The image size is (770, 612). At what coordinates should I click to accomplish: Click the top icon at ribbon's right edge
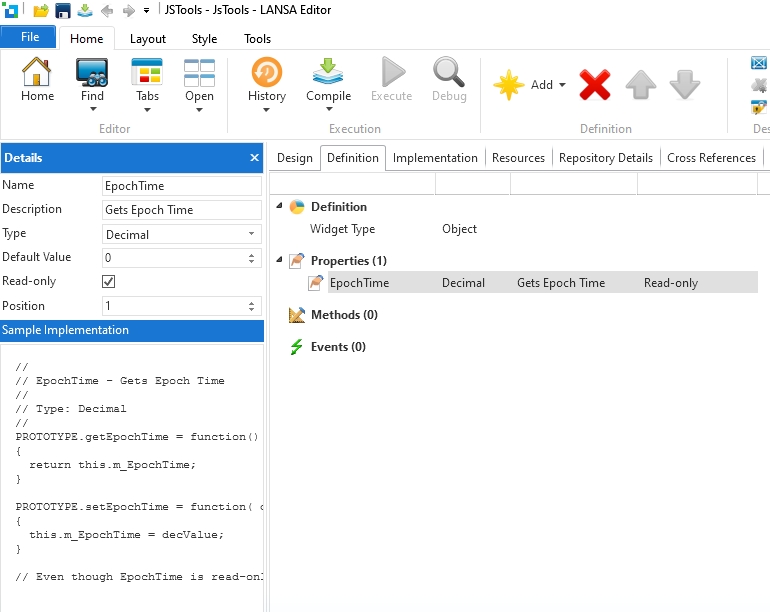point(759,62)
